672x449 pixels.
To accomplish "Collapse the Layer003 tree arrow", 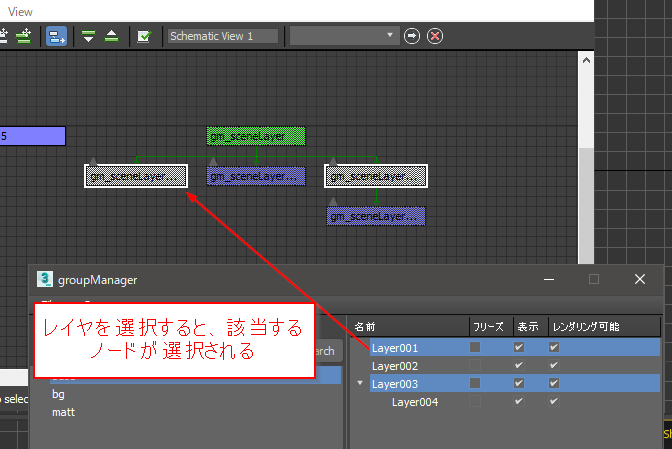I will [360, 384].
